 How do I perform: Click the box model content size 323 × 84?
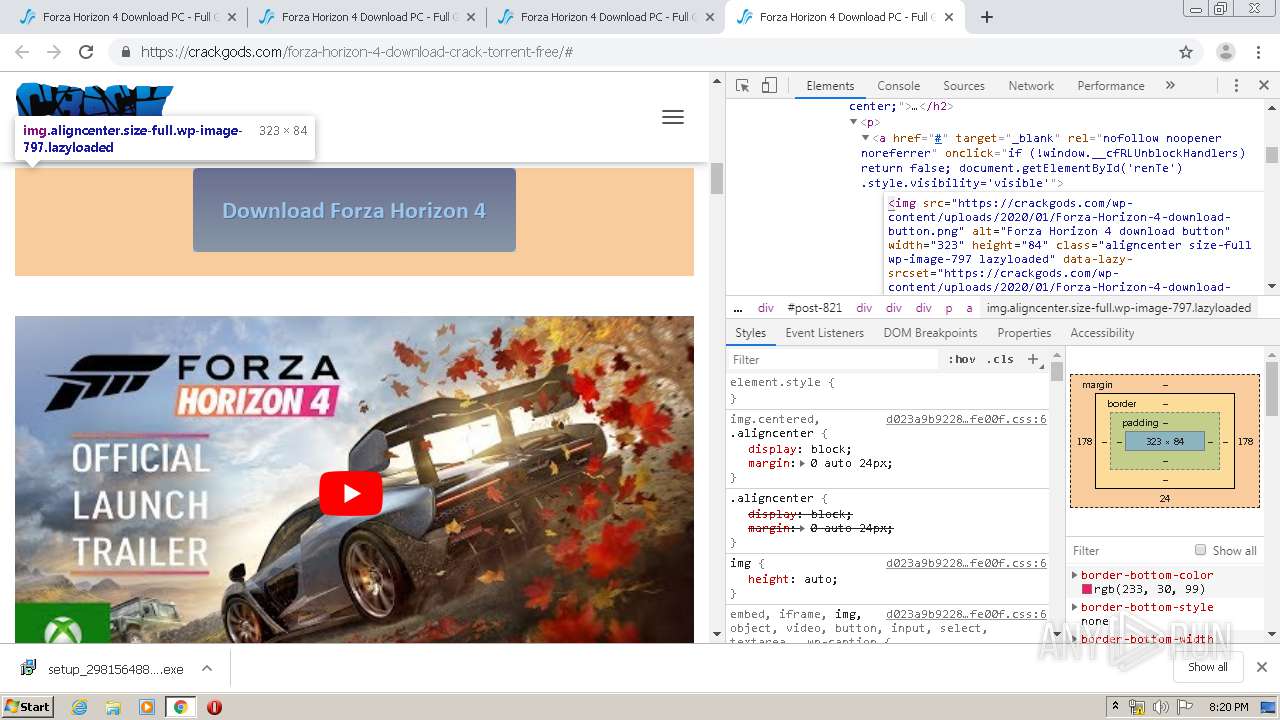pos(1165,441)
